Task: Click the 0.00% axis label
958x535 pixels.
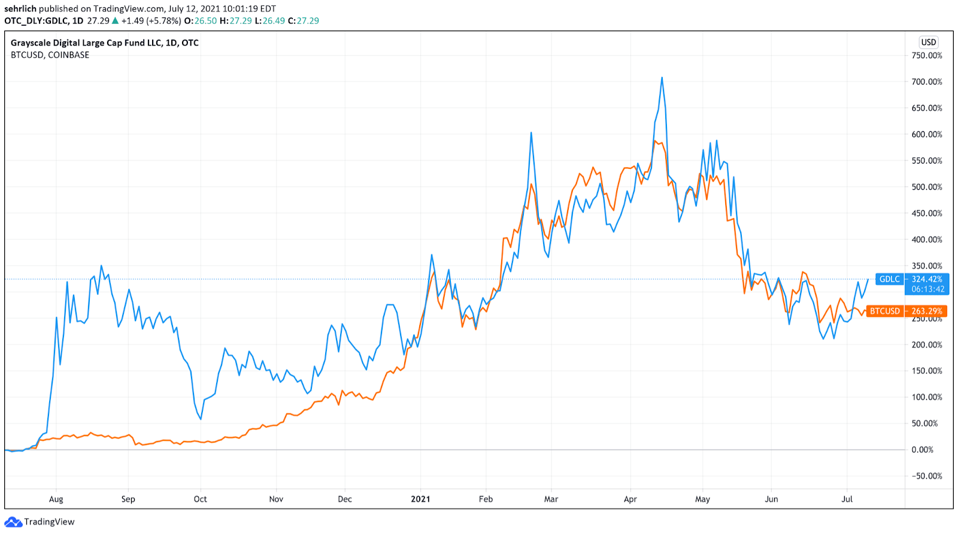Action: (923, 449)
